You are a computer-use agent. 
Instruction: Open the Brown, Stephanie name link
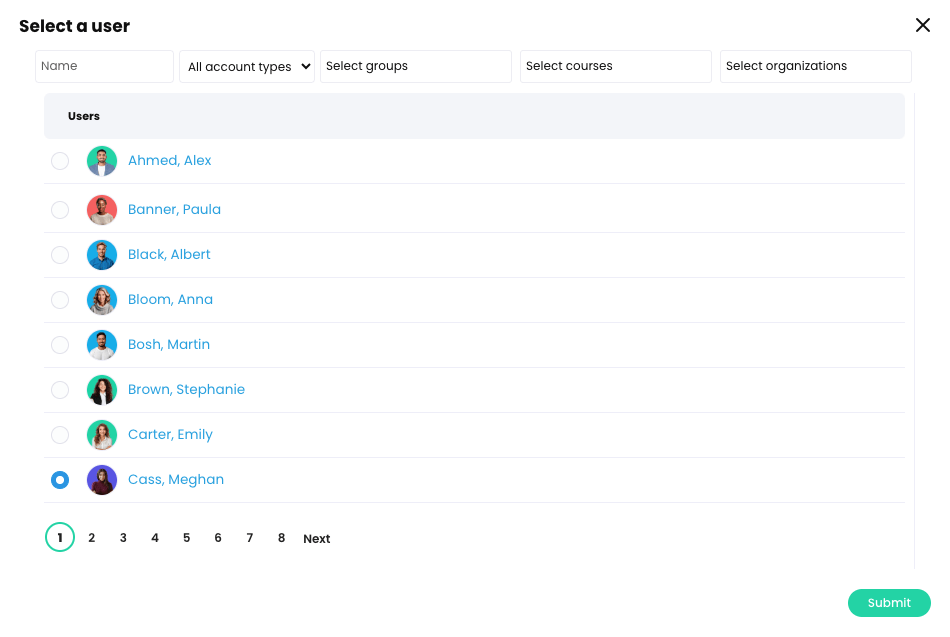187,390
